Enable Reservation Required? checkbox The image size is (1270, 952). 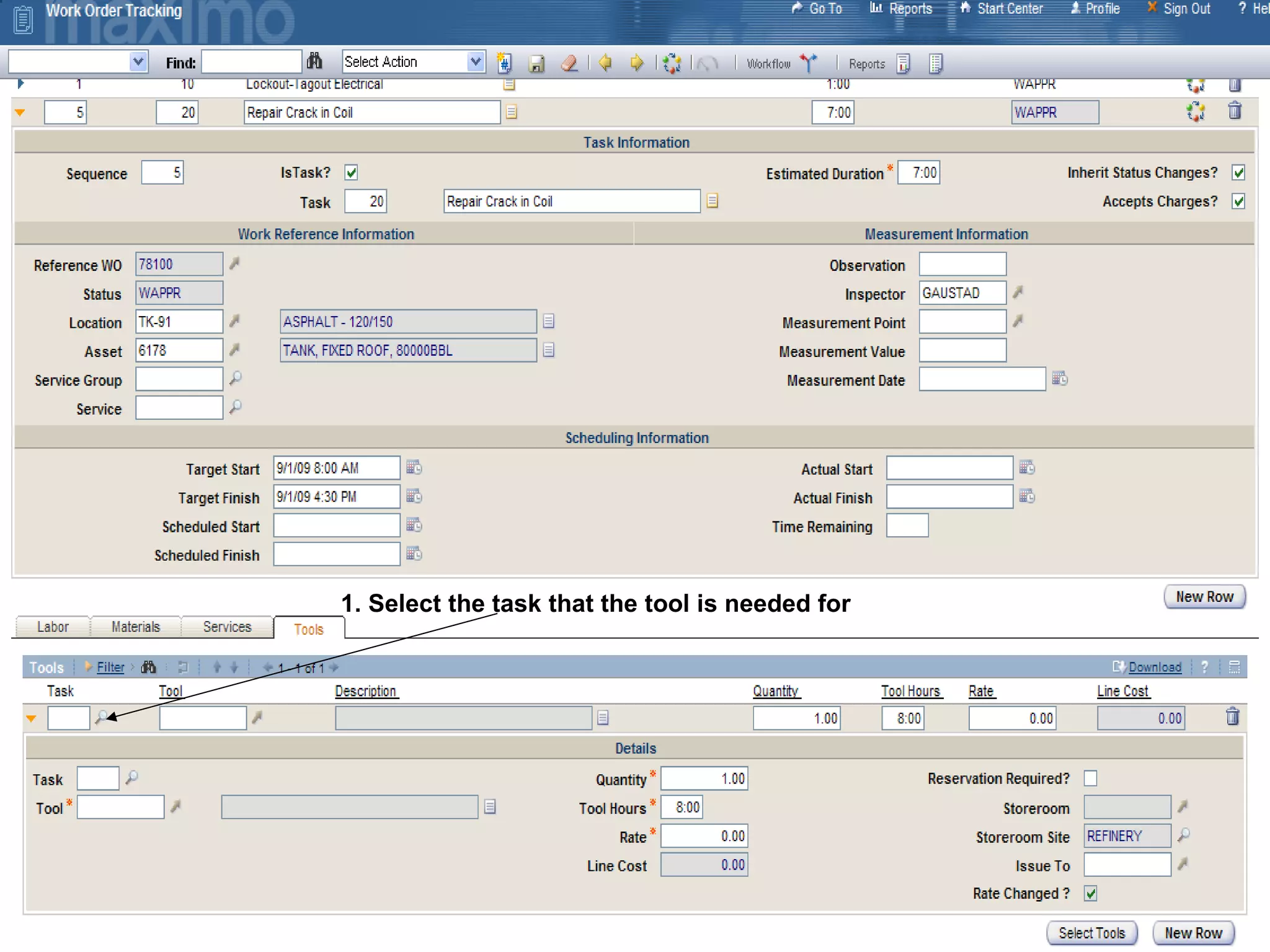click(1091, 778)
